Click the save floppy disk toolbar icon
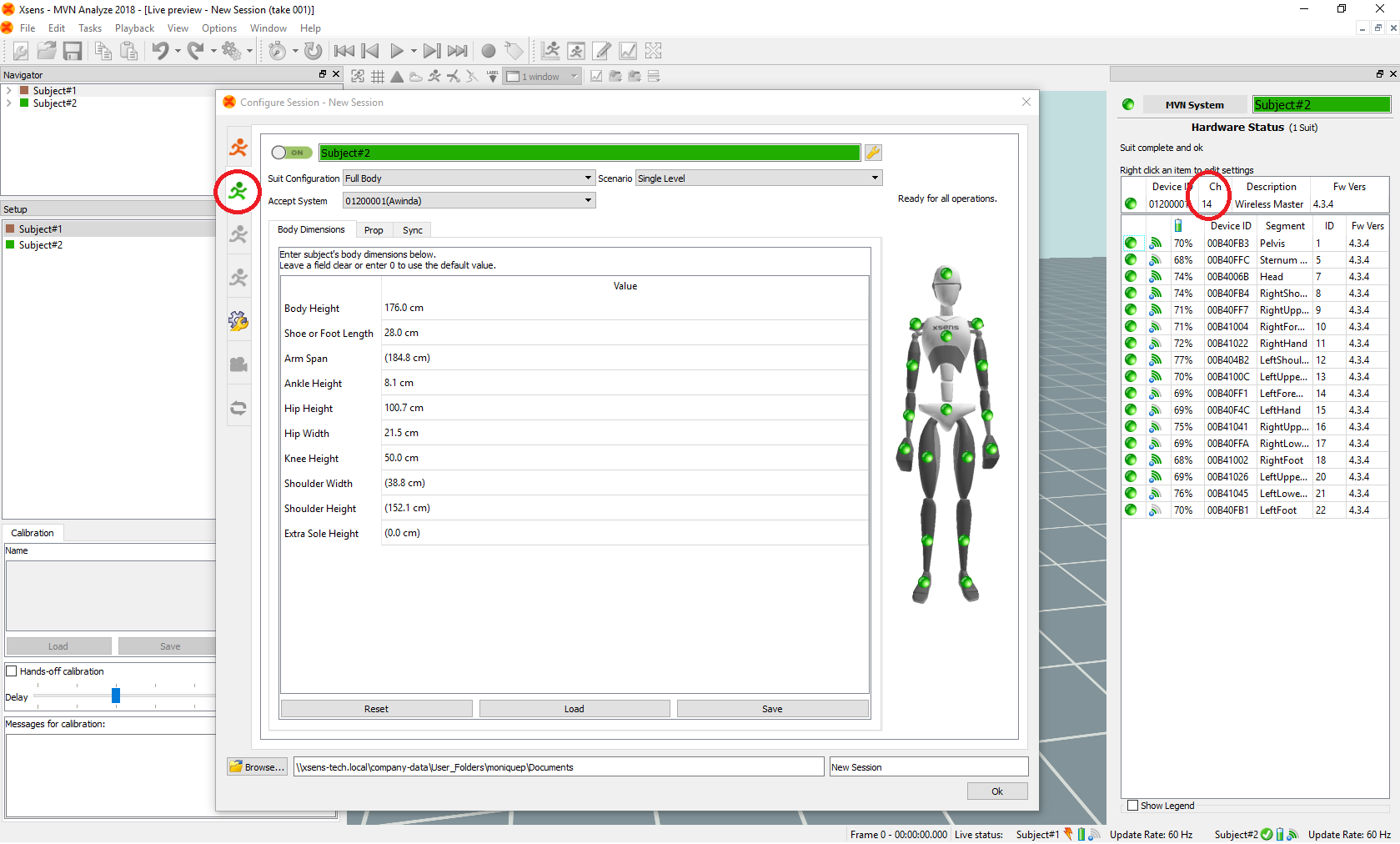Image resolution: width=1400 pixels, height=844 pixels. [x=73, y=52]
